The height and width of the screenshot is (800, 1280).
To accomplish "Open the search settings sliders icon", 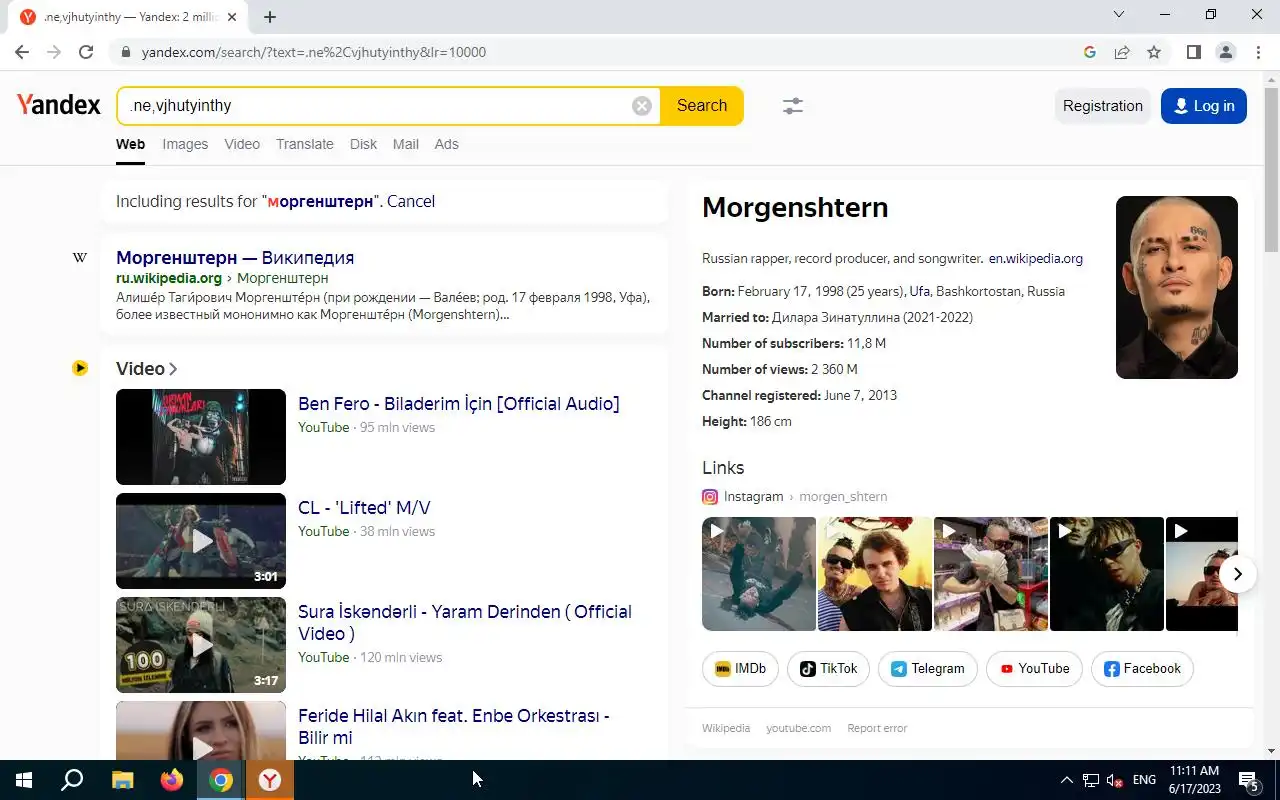I will click(793, 106).
